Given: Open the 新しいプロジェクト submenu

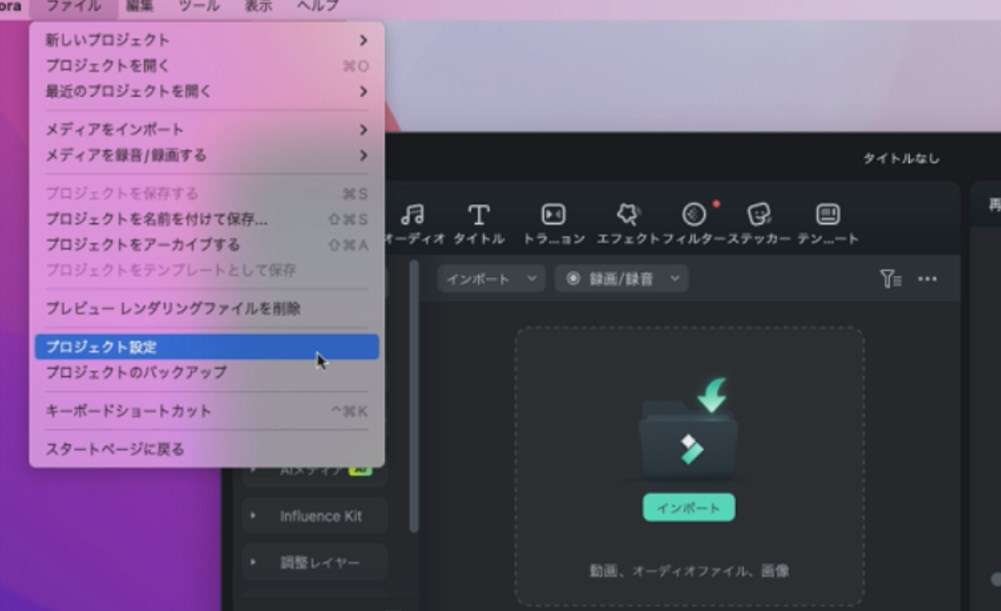Looking at the screenshot, I should [206, 40].
